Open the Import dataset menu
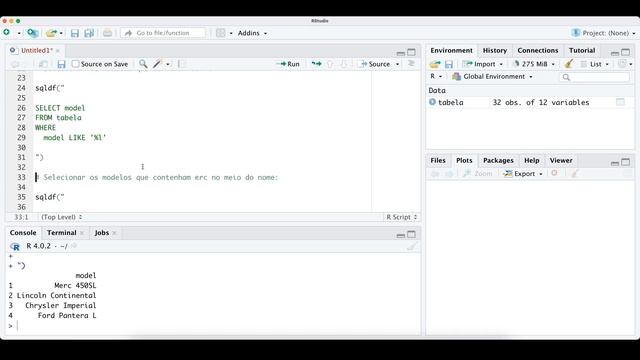Viewport: 640px width, 360px height. (x=484, y=64)
